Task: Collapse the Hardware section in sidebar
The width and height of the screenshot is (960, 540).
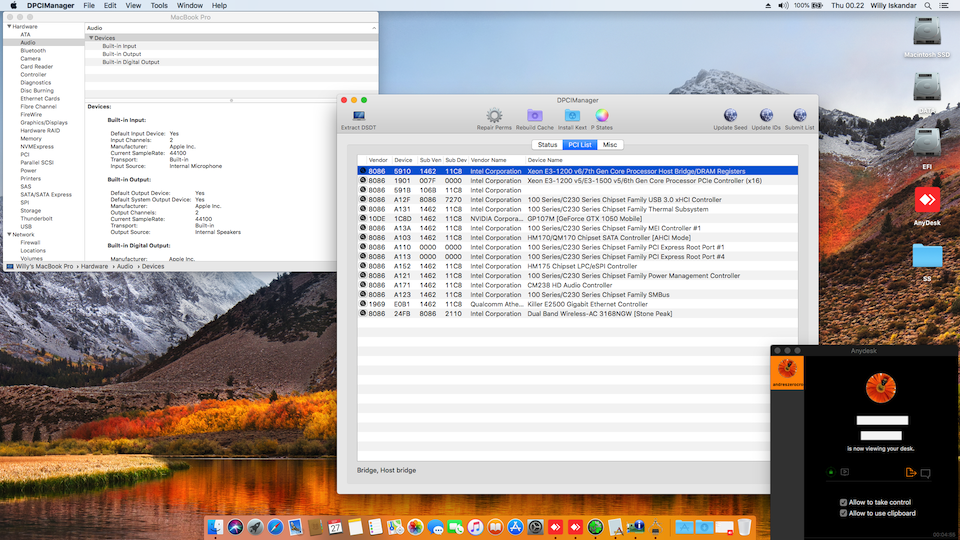Action: 8,26
